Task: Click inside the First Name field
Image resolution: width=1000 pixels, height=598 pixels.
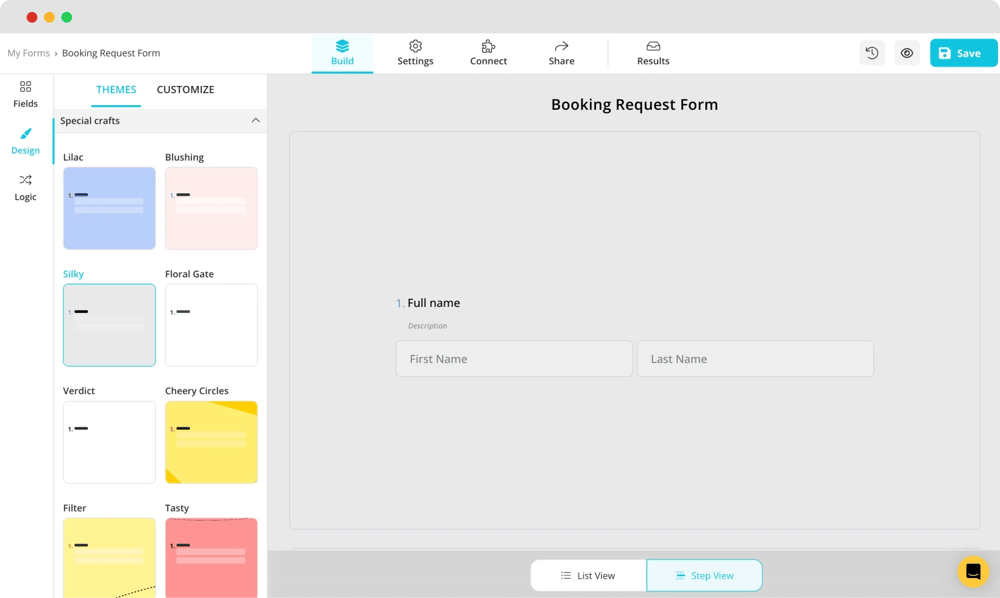Action: point(513,358)
